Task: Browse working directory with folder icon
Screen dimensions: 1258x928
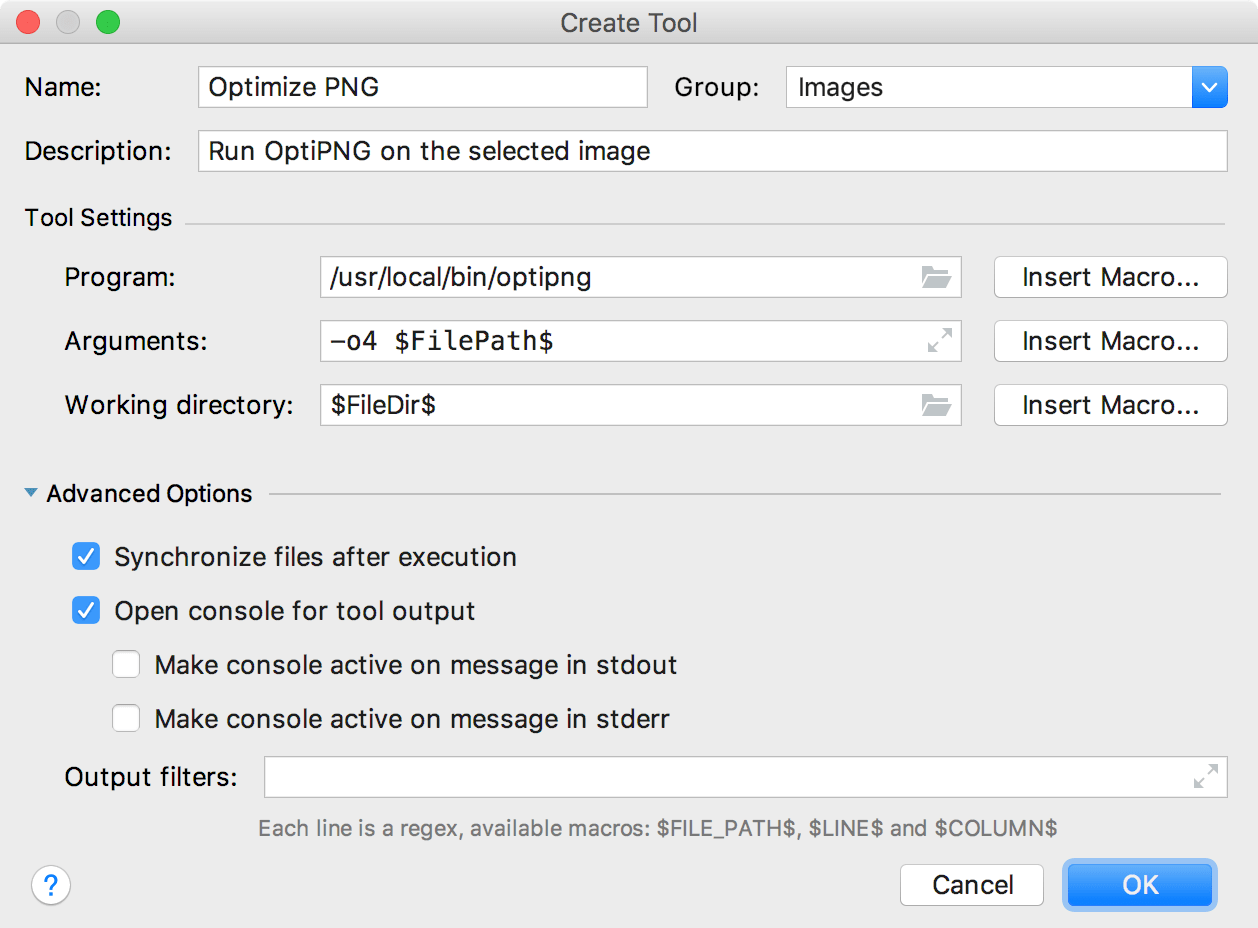Action: tap(936, 405)
